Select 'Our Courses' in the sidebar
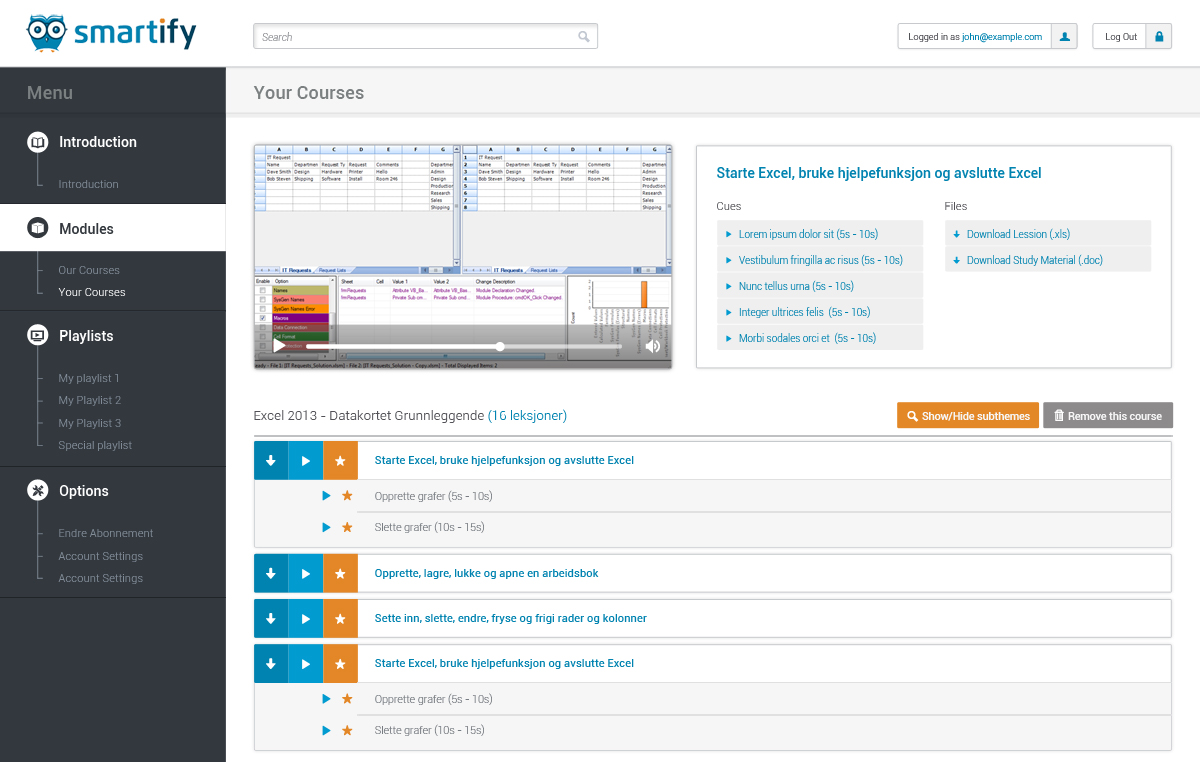 click(x=89, y=270)
